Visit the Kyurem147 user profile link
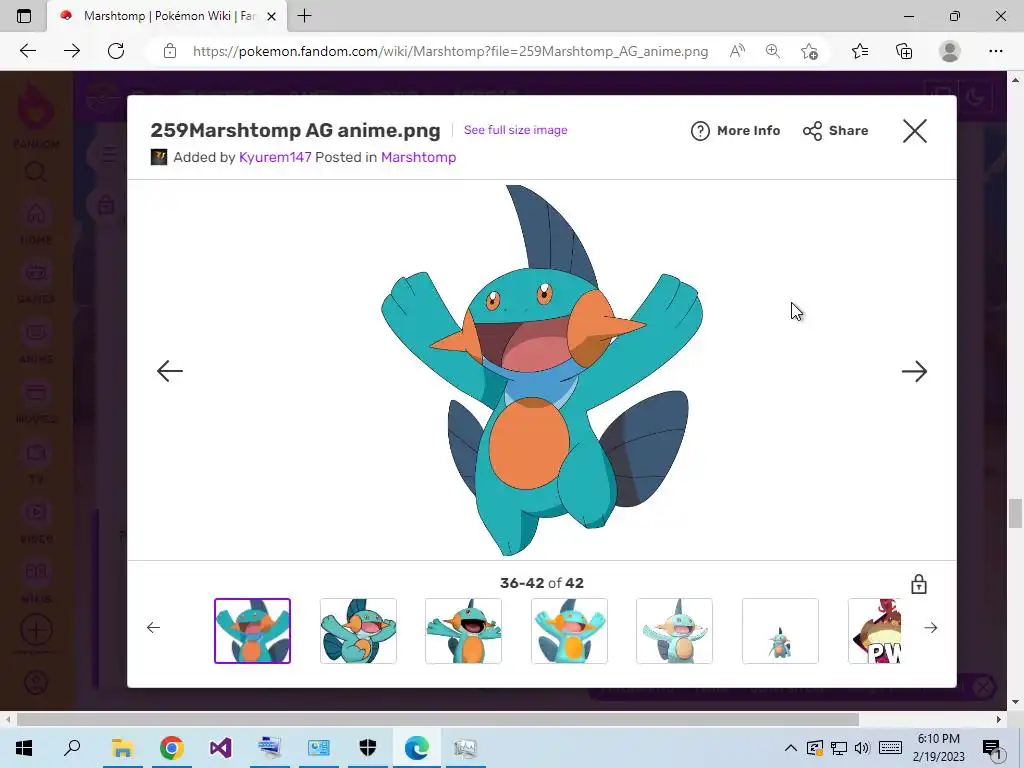Screen dimensions: 1024x768 pyautogui.click(x=275, y=157)
